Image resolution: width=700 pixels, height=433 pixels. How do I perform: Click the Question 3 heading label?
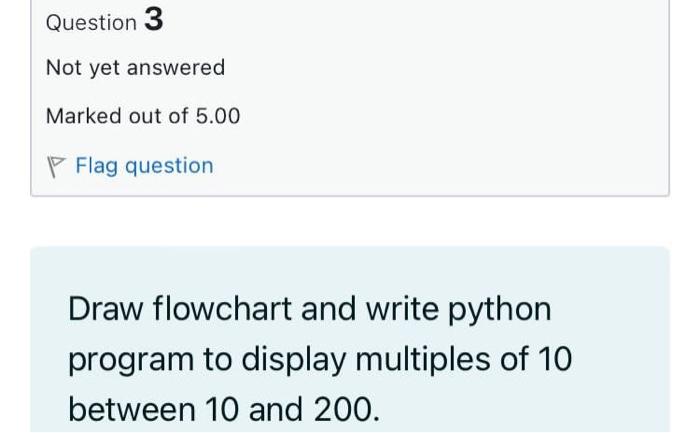pyautogui.click(x=105, y=21)
